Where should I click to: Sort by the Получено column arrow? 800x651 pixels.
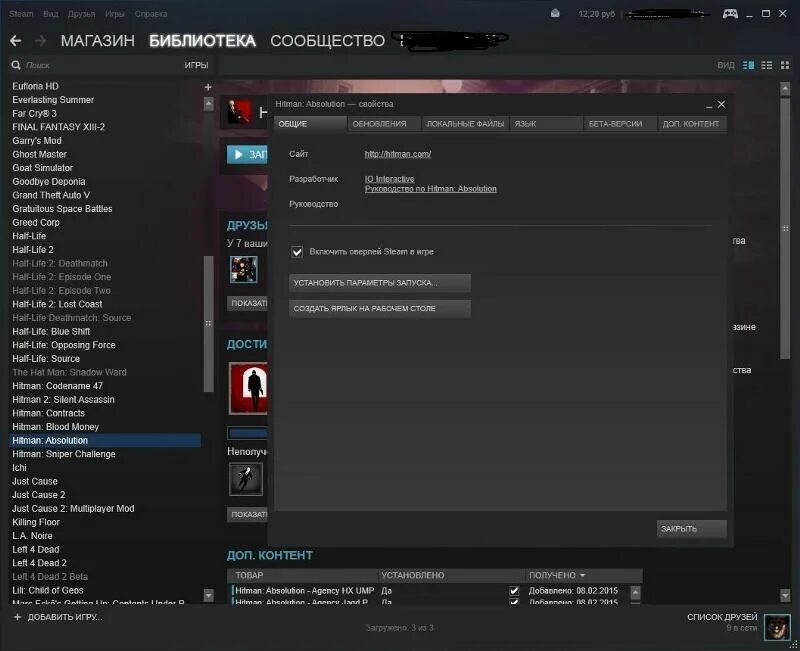(x=583, y=575)
